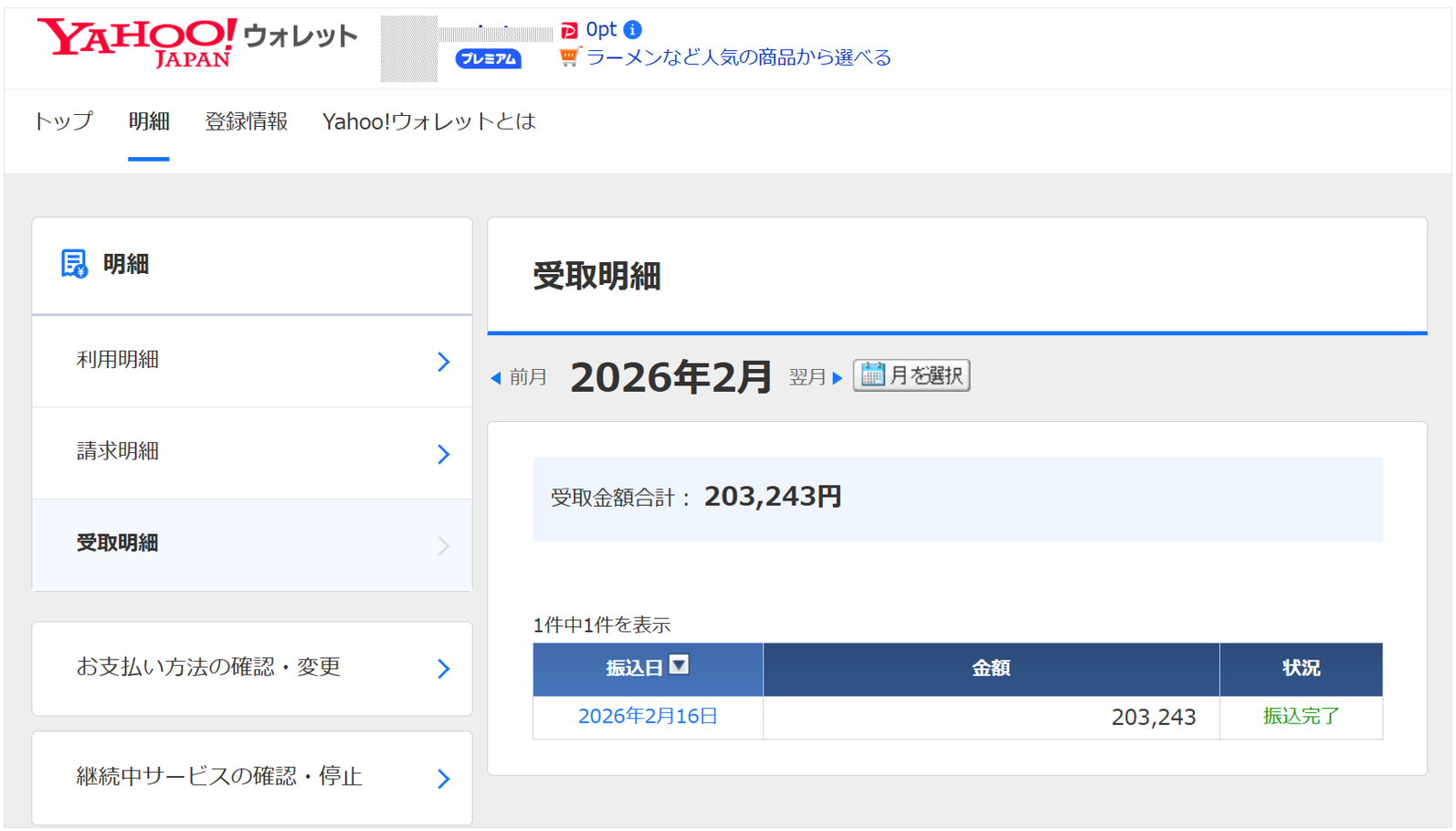This screenshot has width=1456, height=831.
Task: Click the calendar icon in 月を選択
Action: [x=872, y=374]
